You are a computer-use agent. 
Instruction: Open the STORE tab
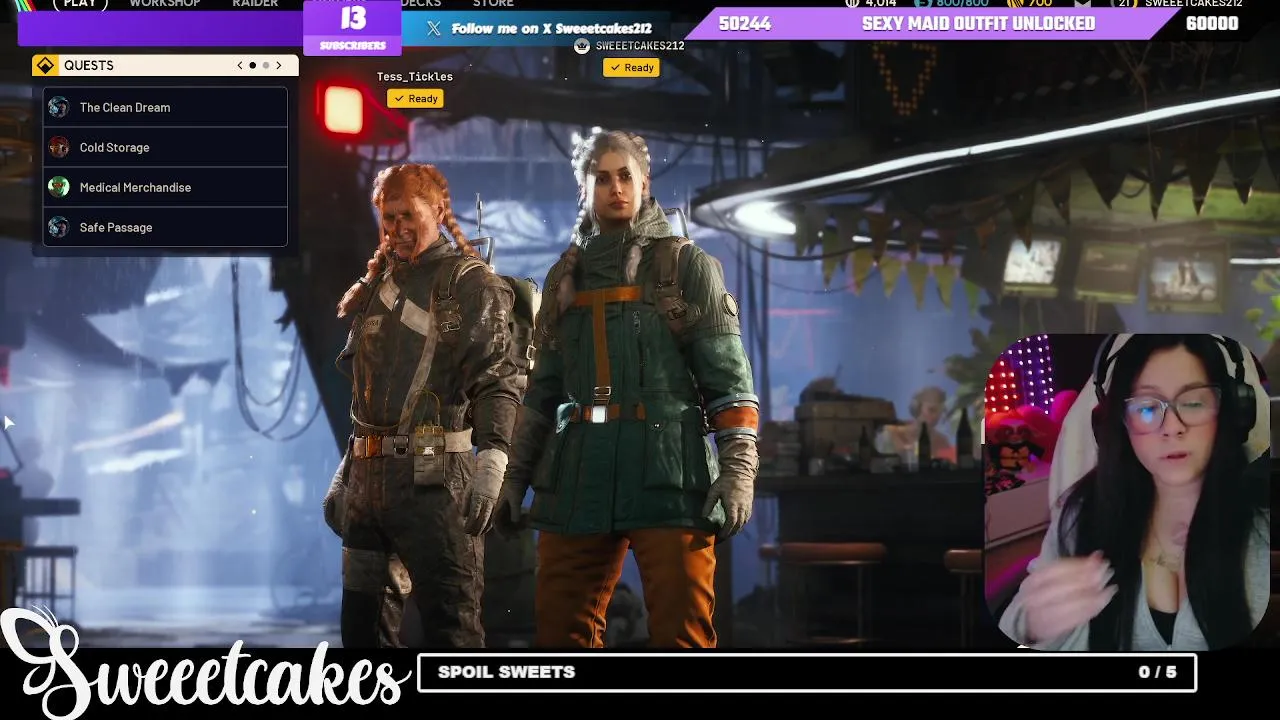[493, 4]
